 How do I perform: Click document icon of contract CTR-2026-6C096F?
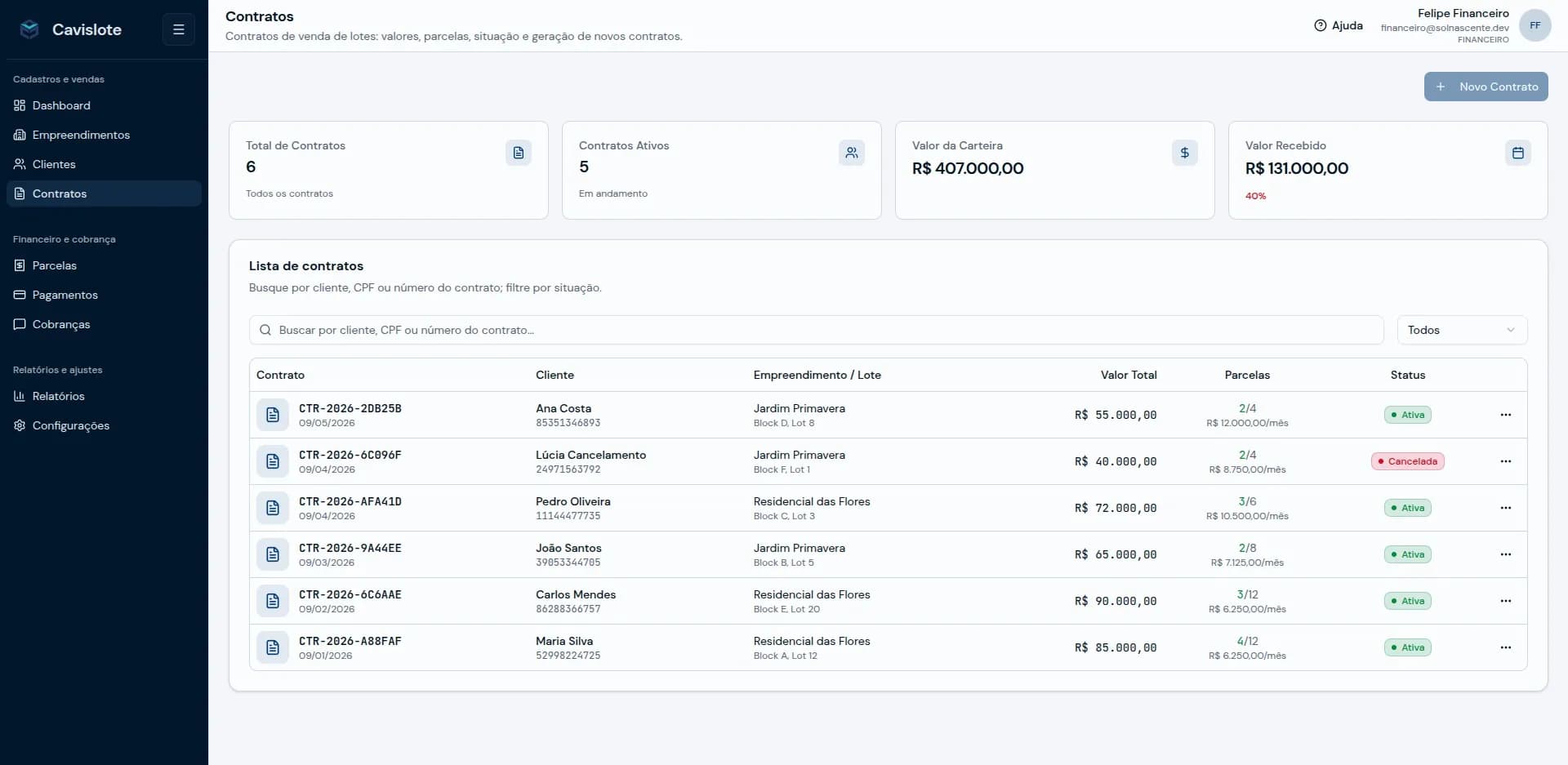[273, 461]
